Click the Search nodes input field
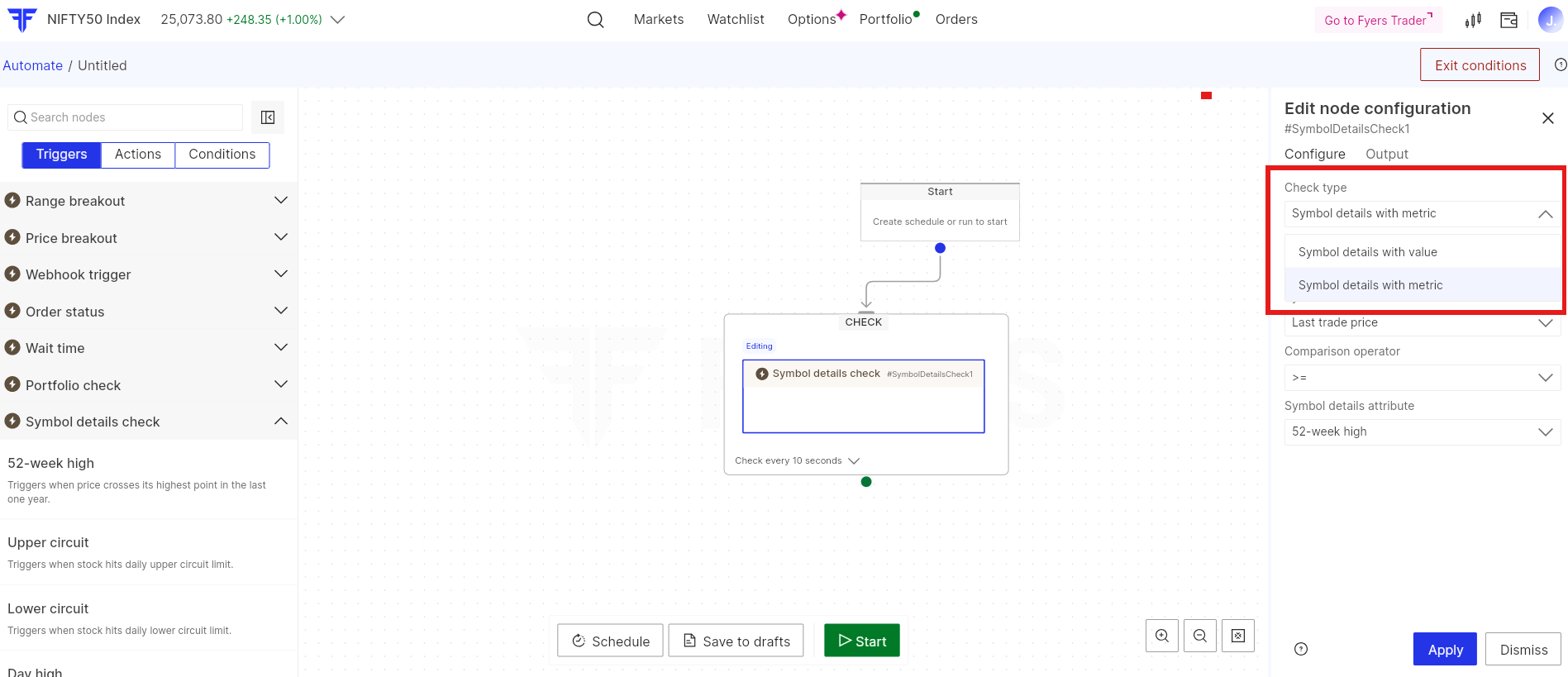1568x677 pixels. click(132, 117)
